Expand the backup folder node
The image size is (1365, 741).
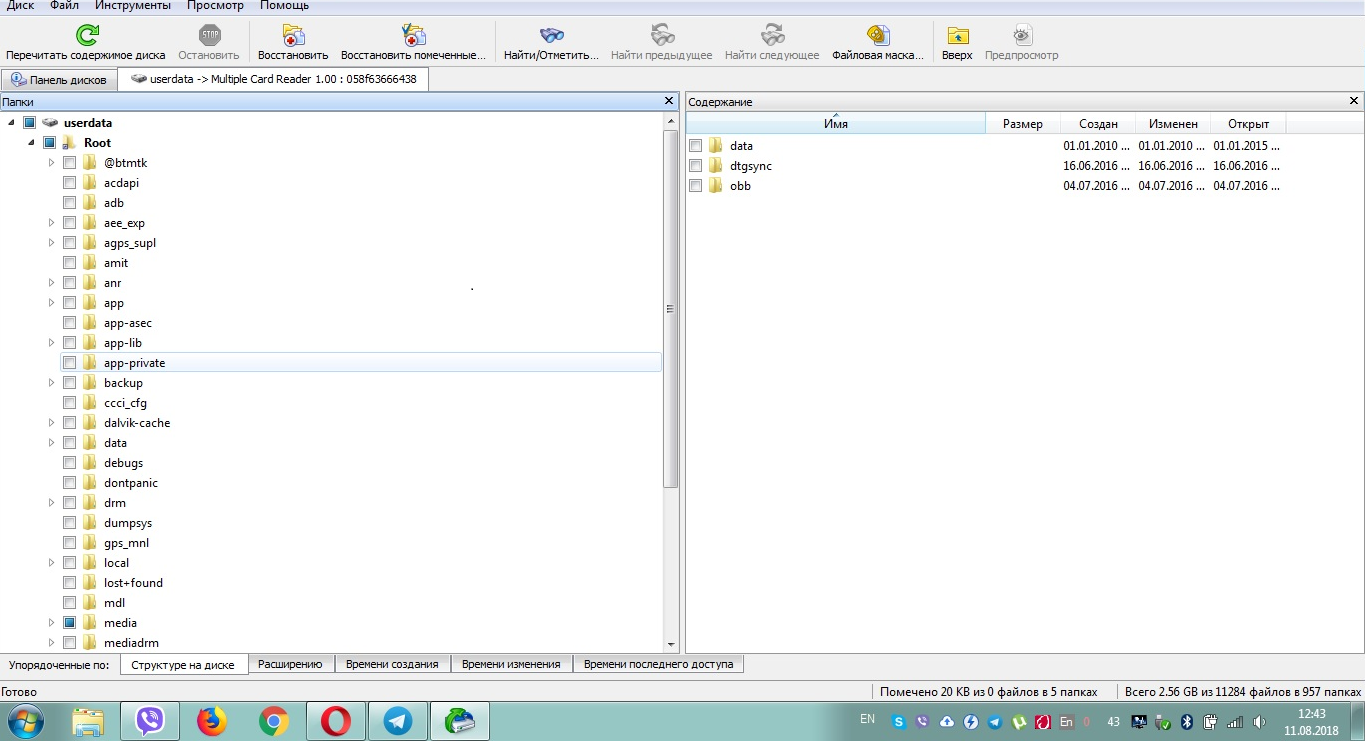[x=52, y=383]
